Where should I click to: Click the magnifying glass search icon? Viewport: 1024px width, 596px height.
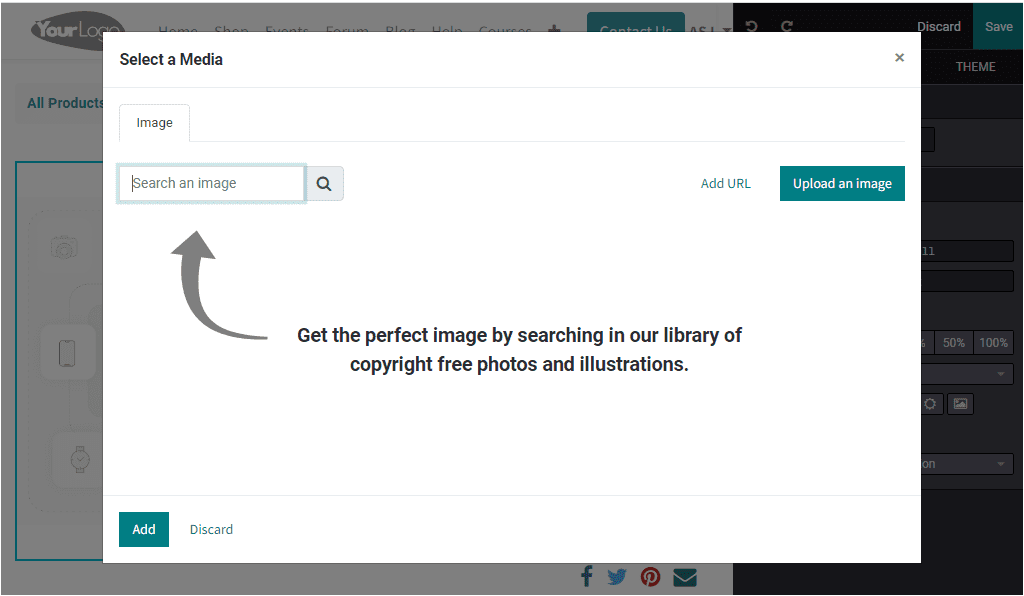[323, 183]
